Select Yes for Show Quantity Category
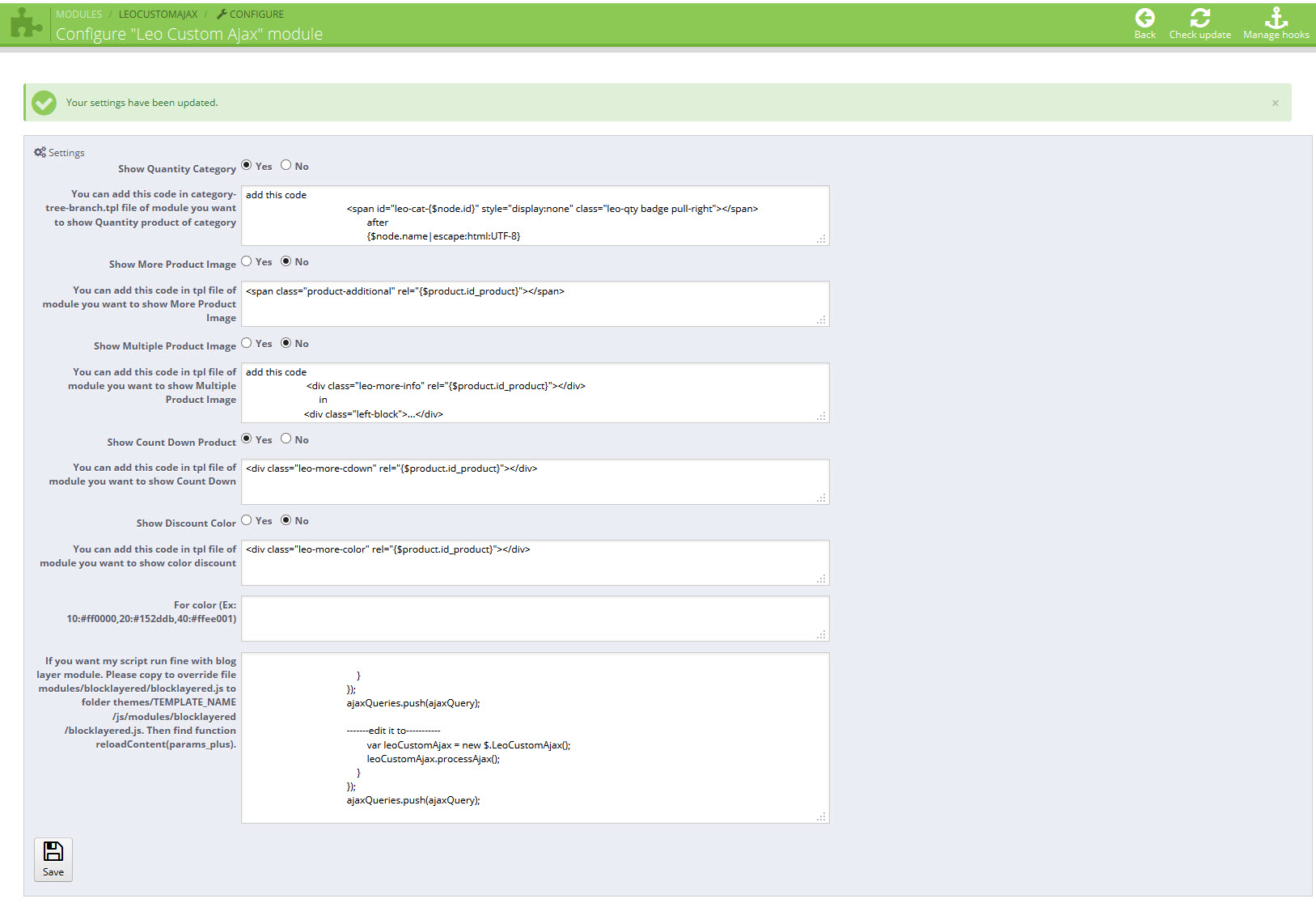The height and width of the screenshot is (903, 1316). [x=247, y=165]
